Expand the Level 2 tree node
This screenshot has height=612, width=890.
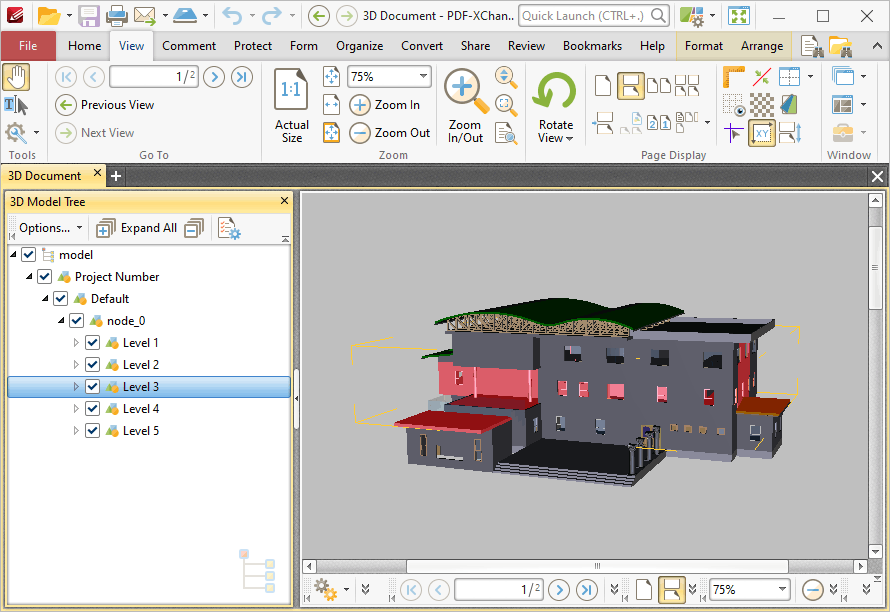point(76,365)
